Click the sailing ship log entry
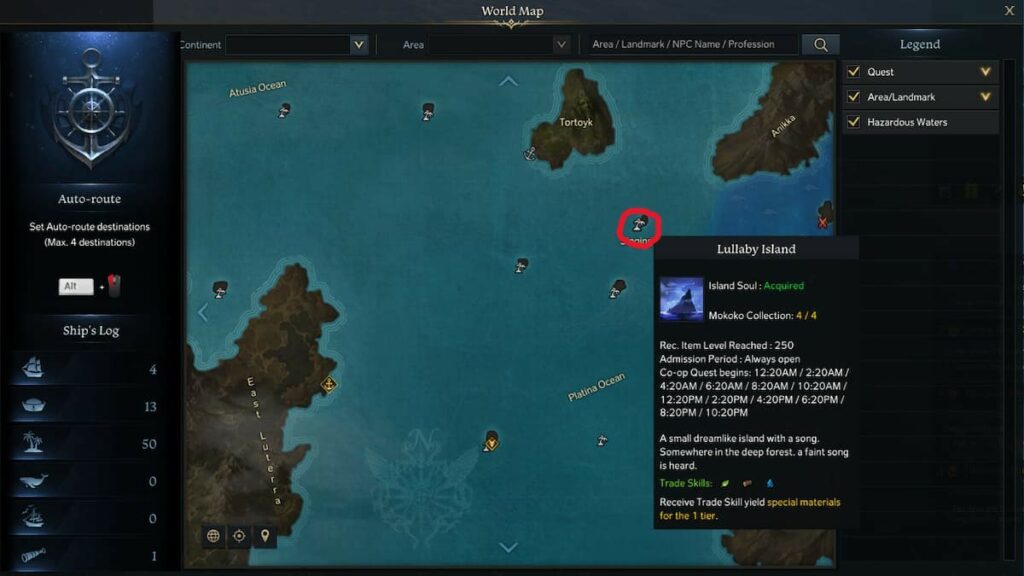The width and height of the screenshot is (1024, 576). pyautogui.click(x=89, y=369)
